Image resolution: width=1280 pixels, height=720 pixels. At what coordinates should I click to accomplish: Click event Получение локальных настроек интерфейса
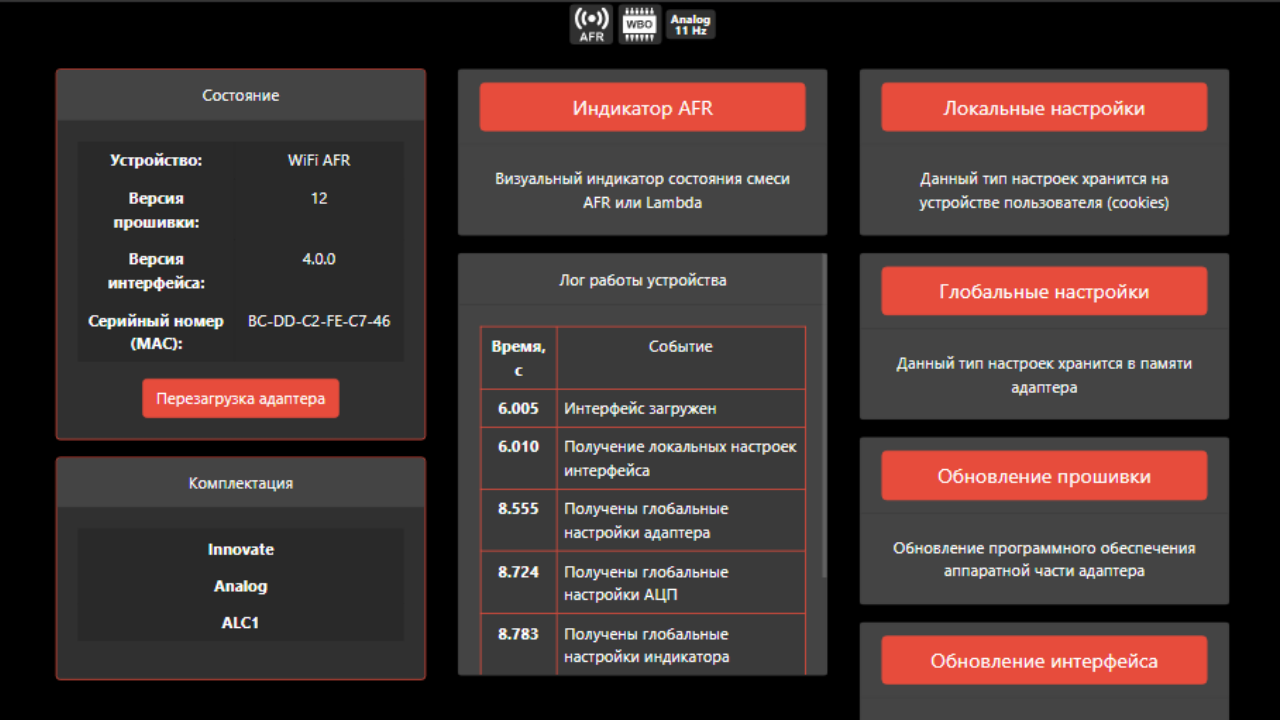pyautogui.click(x=681, y=458)
